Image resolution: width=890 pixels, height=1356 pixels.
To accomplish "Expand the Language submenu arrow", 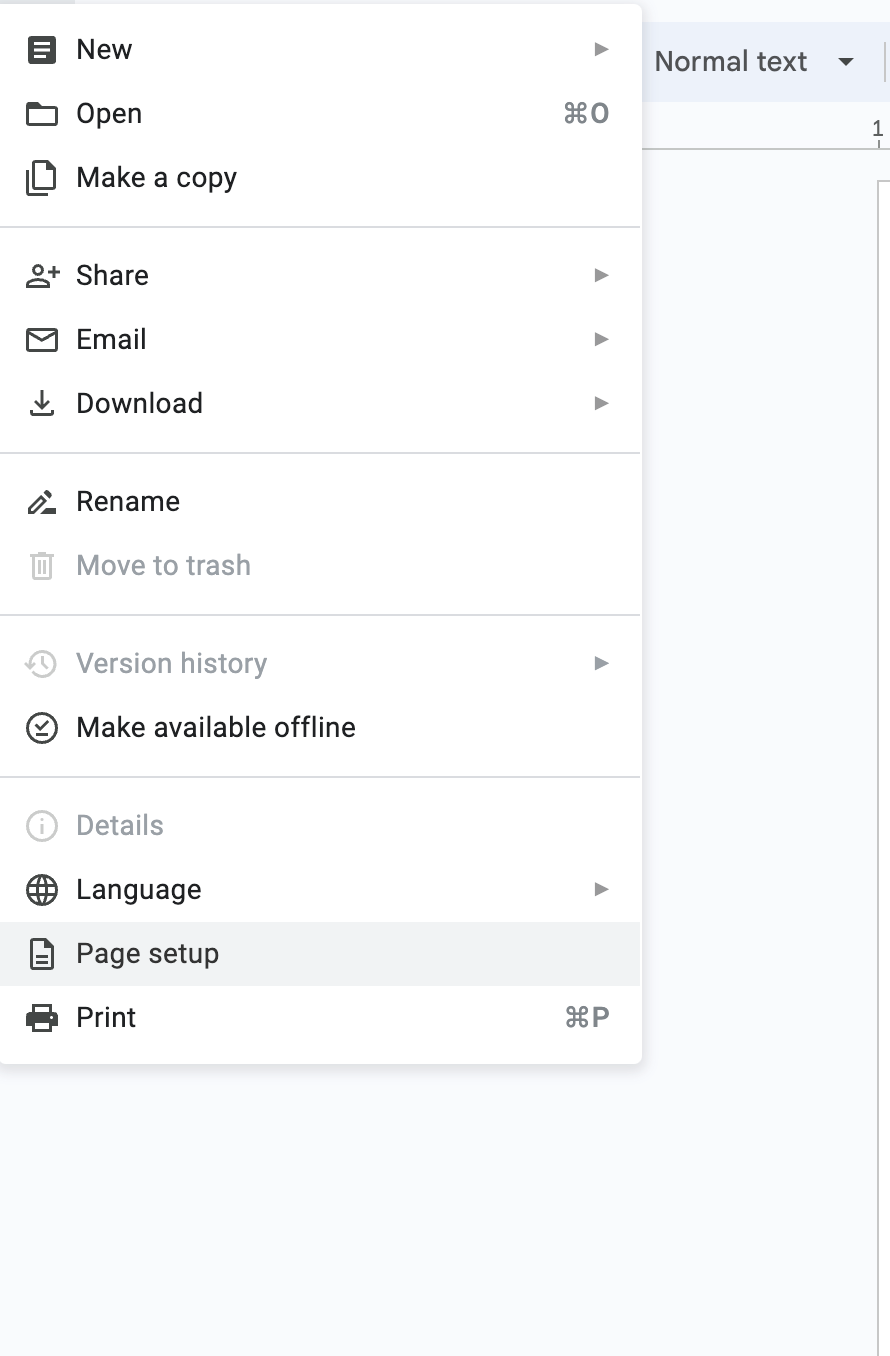I will point(601,889).
